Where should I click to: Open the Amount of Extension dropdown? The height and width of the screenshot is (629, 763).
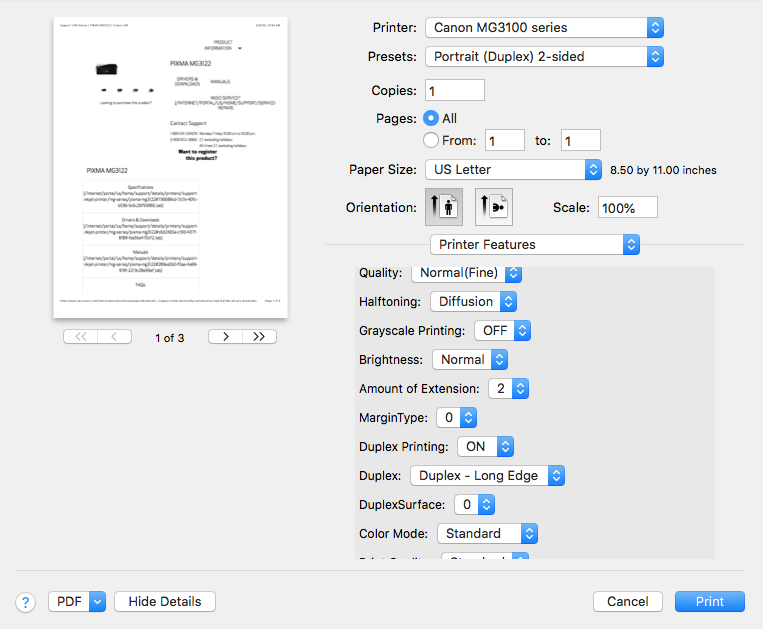(509, 389)
